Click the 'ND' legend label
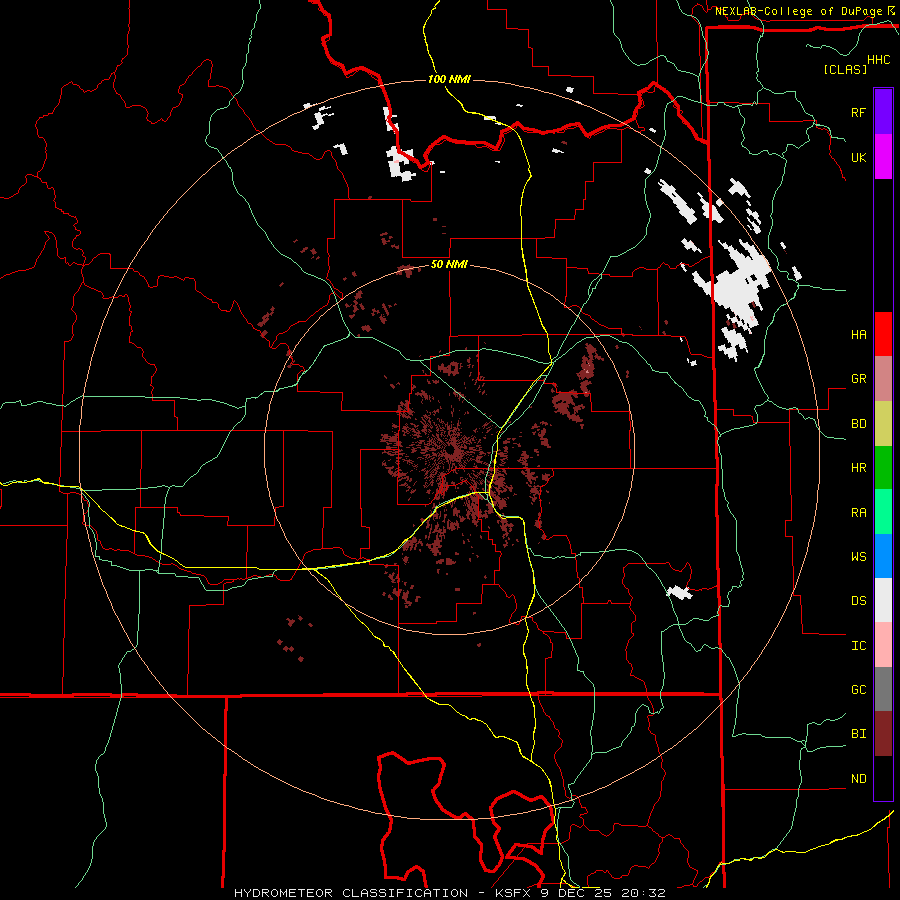The width and height of the screenshot is (900, 900). coord(858,779)
